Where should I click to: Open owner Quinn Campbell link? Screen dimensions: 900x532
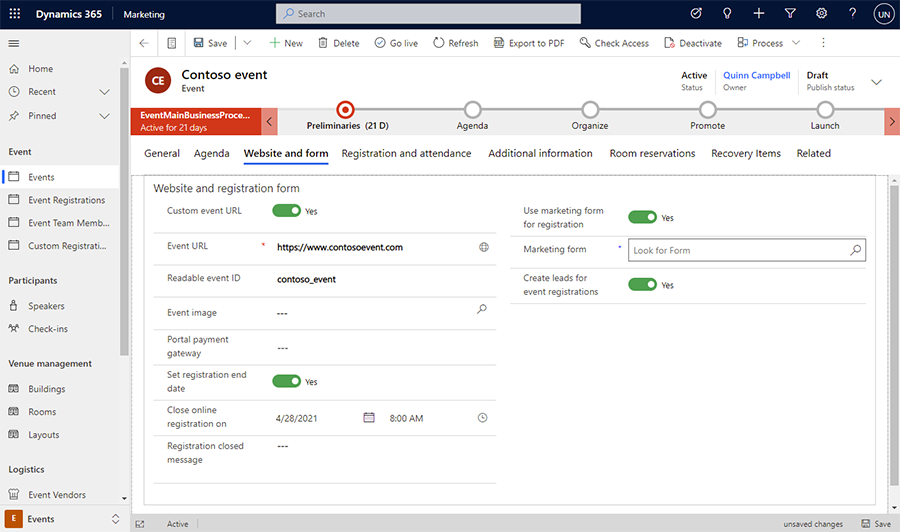756,76
